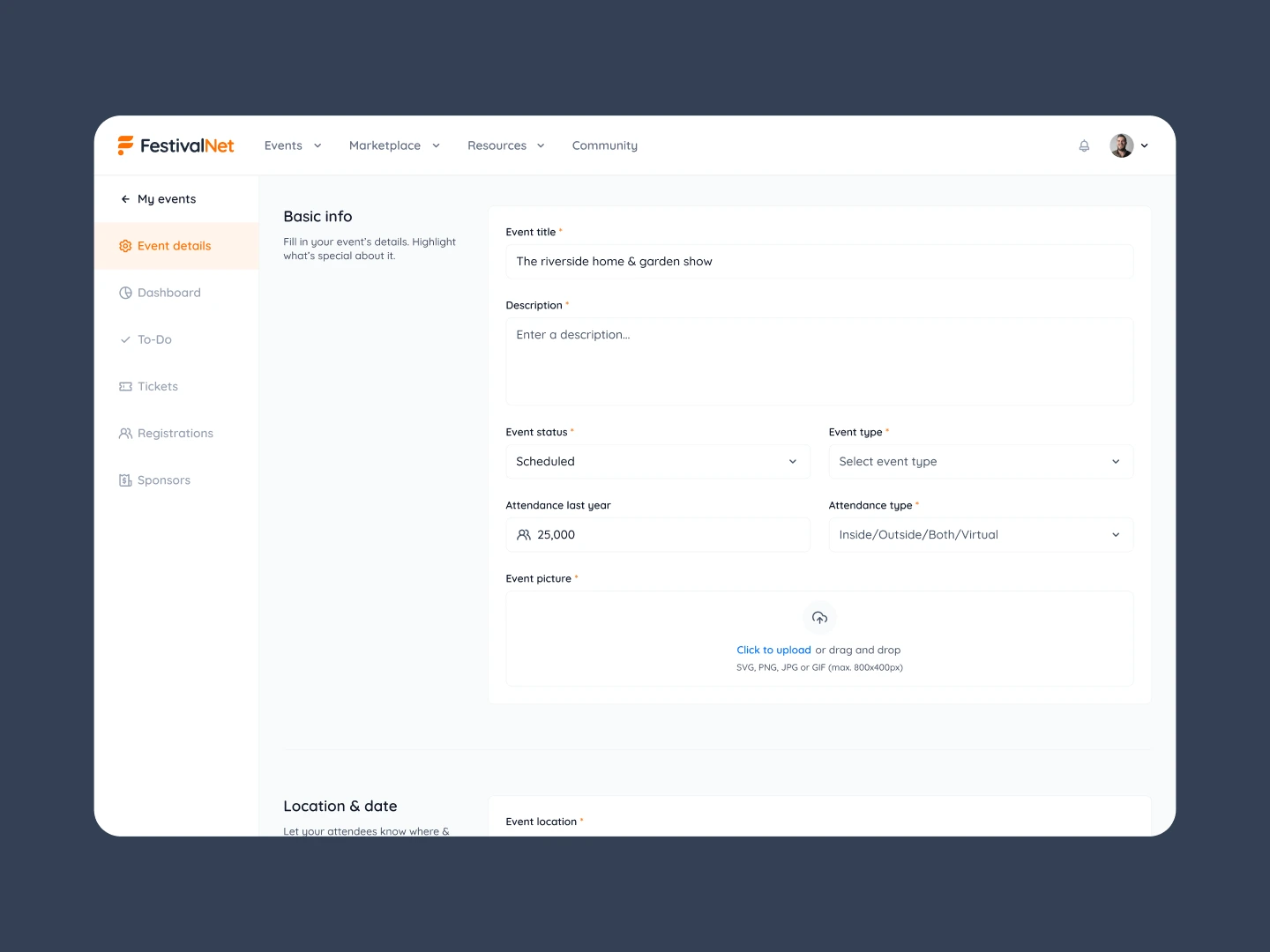Click the back arrow beside My events

click(x=124, y=198)
